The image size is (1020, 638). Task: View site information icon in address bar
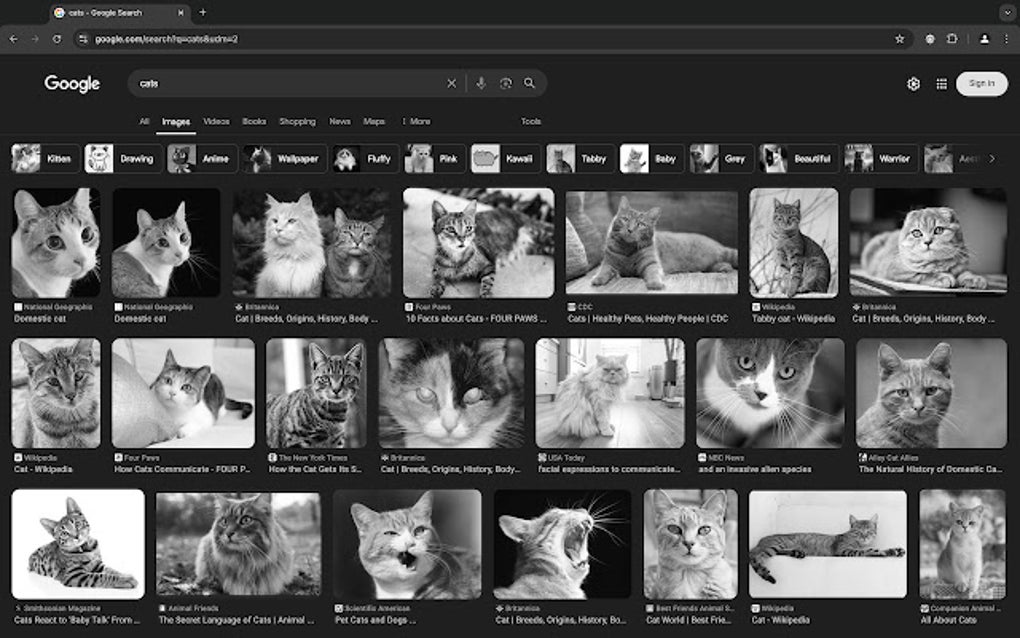pos(83,39)
